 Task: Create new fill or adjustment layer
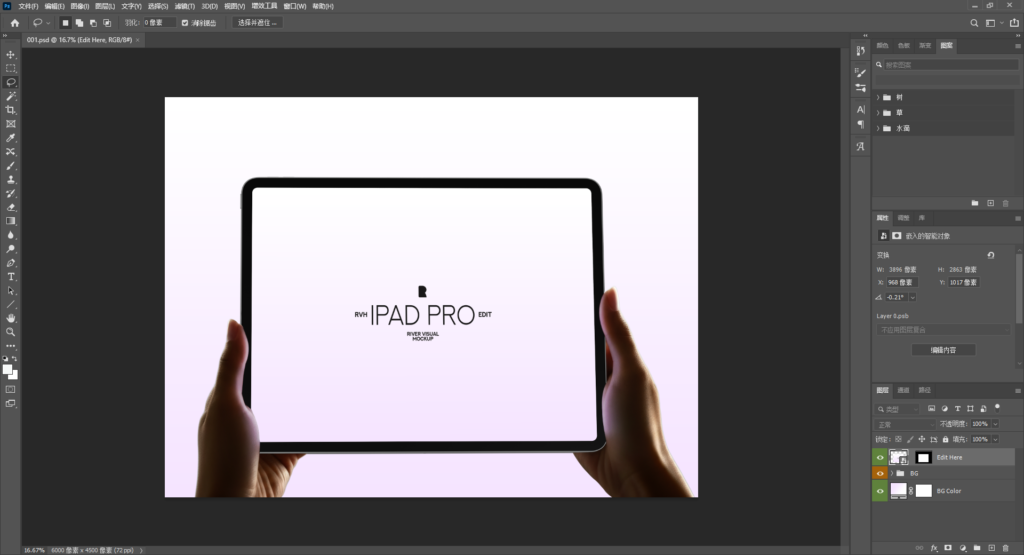pos(963,548)
